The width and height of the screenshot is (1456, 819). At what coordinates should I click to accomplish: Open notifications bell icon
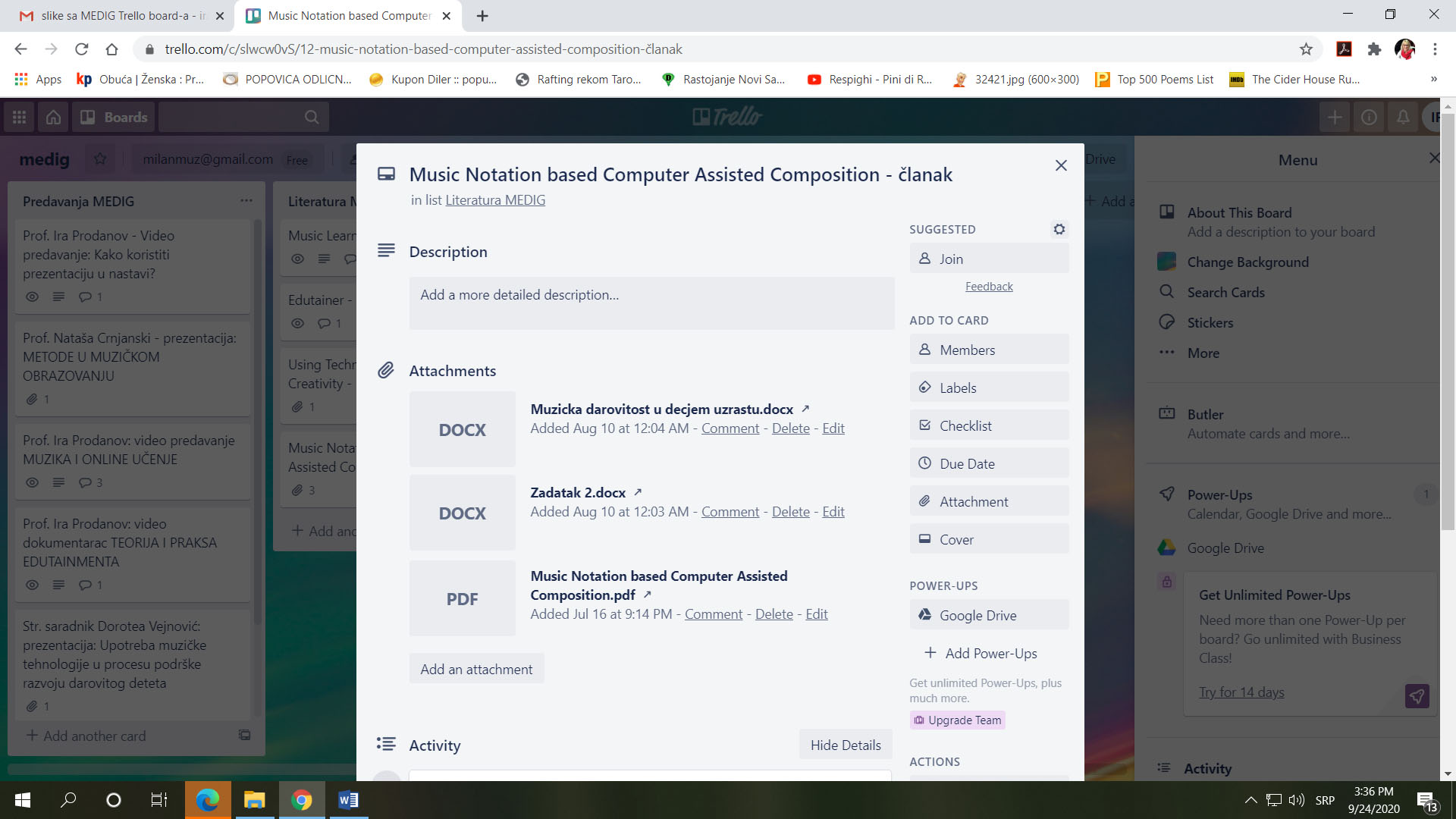tap(1403, 117)
